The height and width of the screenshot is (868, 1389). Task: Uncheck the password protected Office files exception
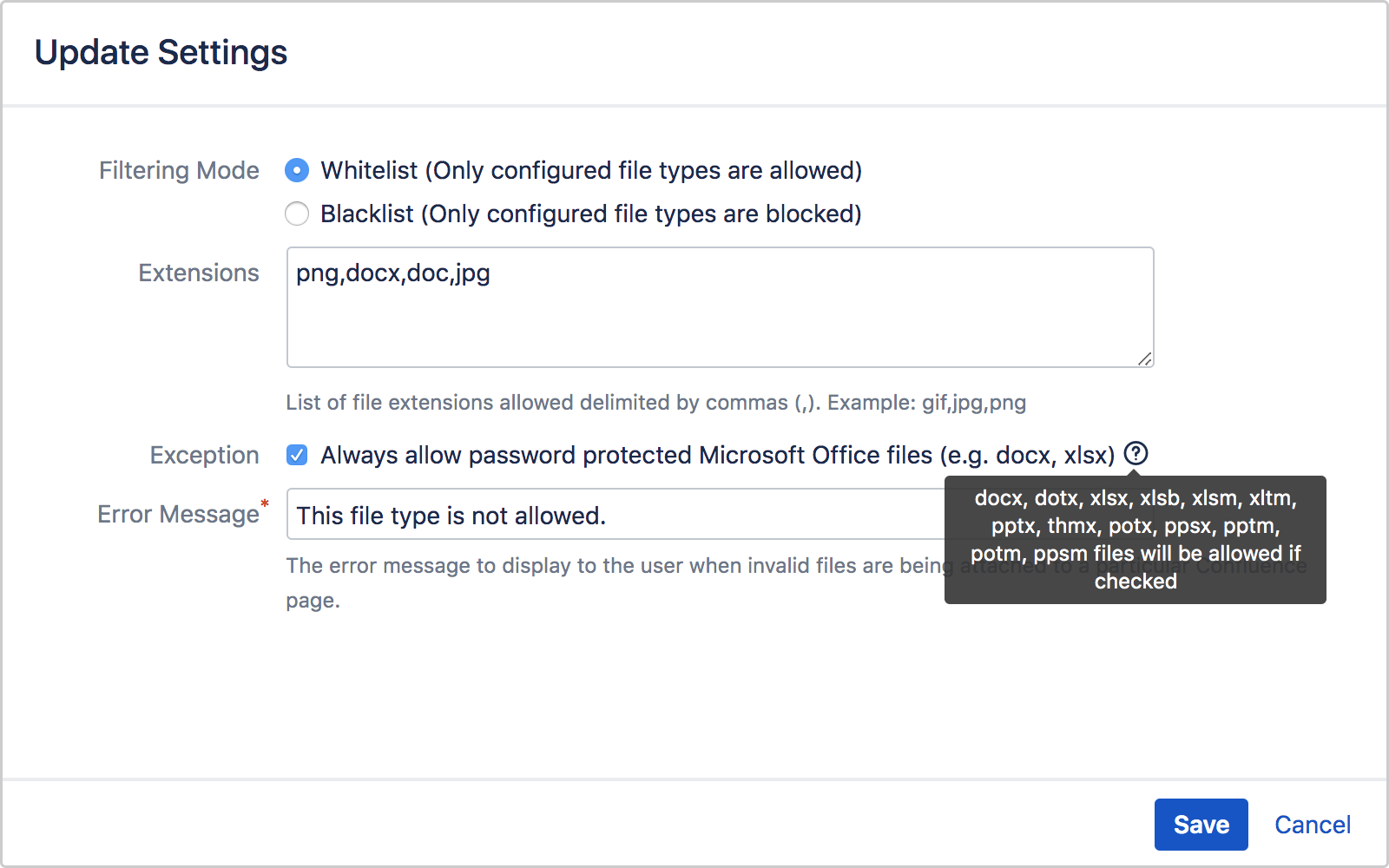coord(296,454)
